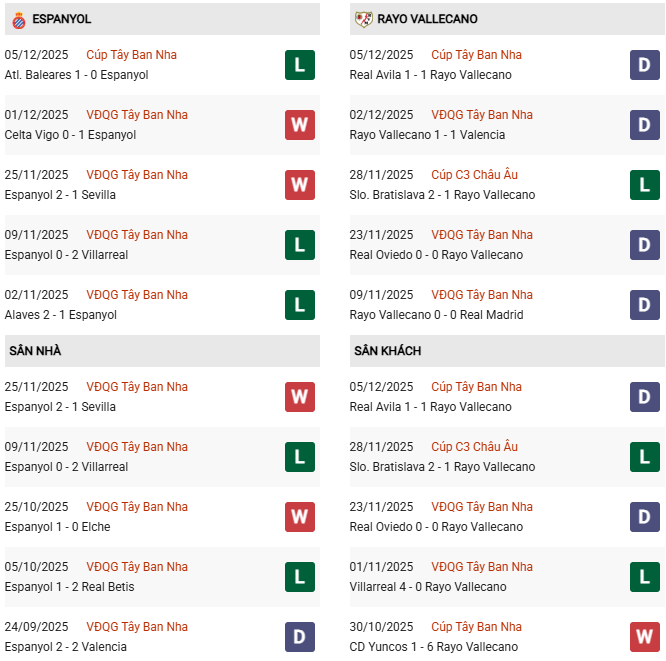The image size is (666, 661).
Task: Open the SÂN KHÁCH section header
Action: click(x=387, y=351)
